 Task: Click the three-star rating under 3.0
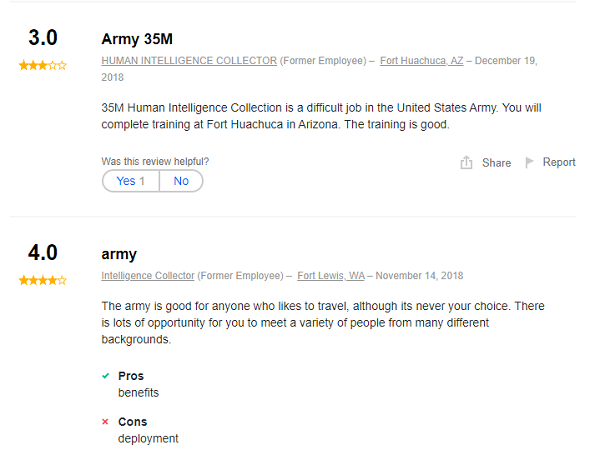pyautogui.click(x=43, y=65)
